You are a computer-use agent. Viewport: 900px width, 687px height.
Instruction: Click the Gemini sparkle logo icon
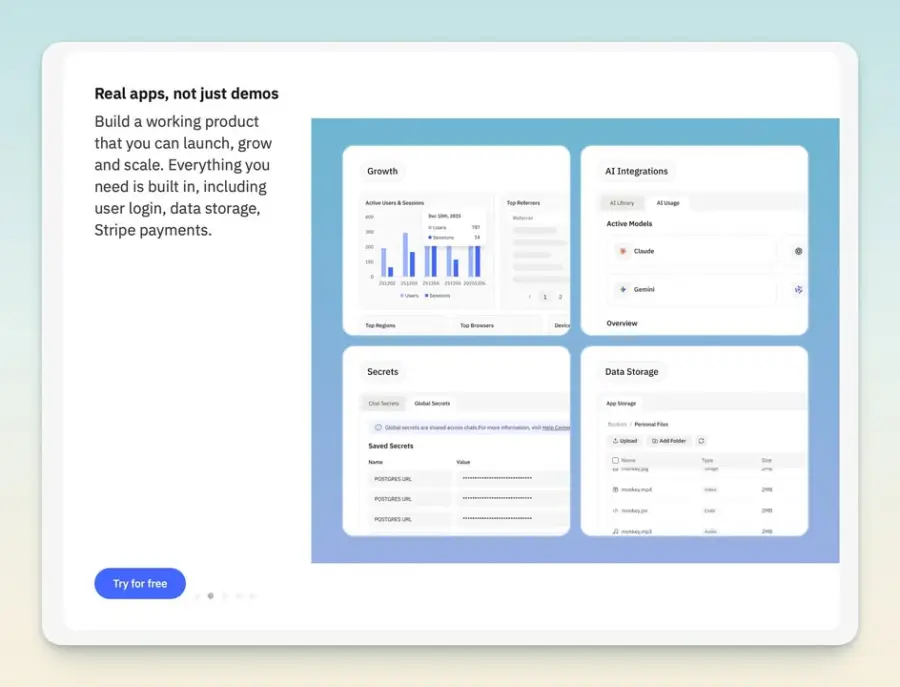point(623,289)
